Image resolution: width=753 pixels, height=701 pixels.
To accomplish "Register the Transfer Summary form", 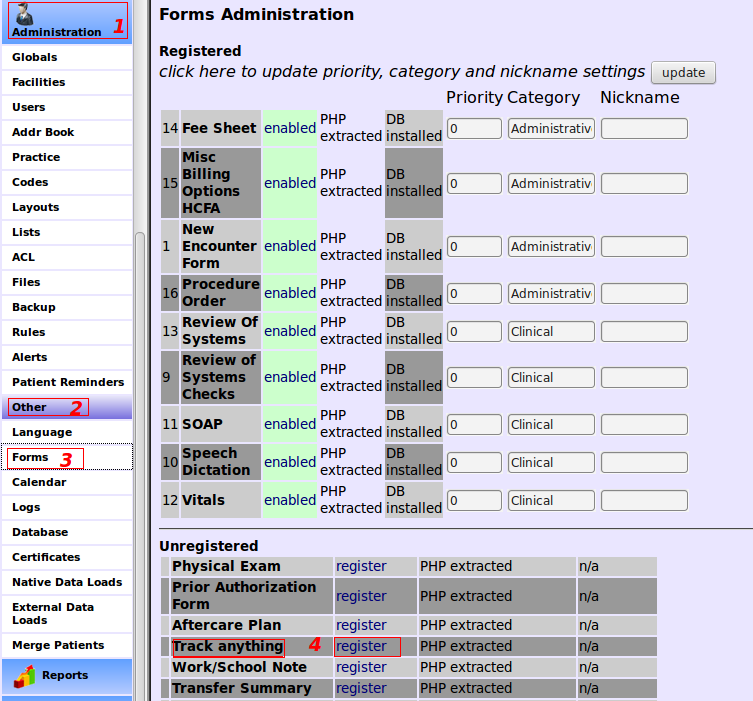I will (361, 688).
